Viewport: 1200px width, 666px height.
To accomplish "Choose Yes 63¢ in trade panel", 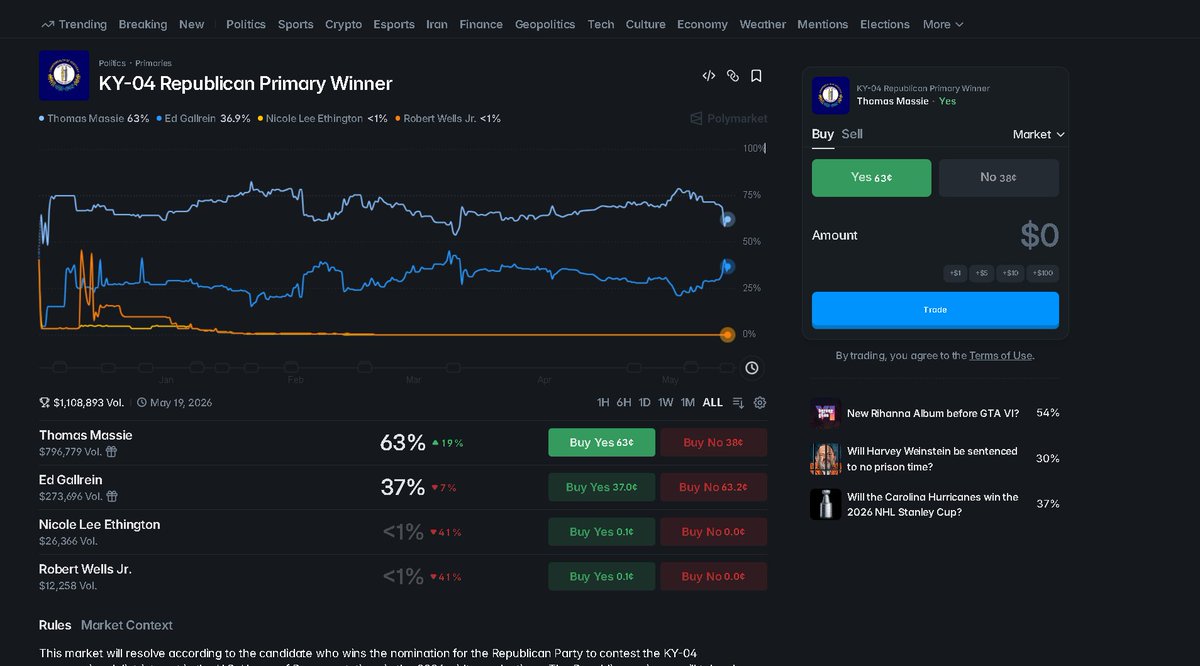I will (871, 177).
